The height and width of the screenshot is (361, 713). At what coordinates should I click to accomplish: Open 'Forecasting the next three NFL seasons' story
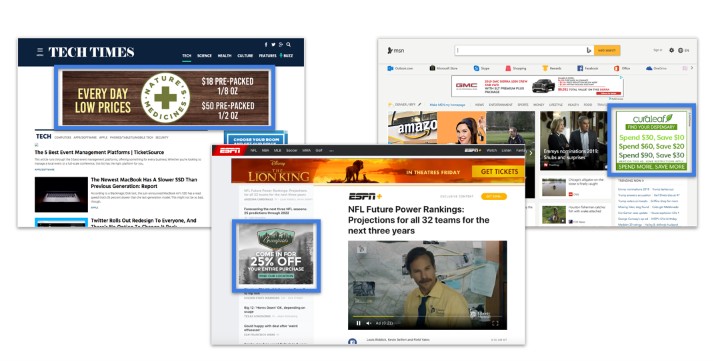tap(276, 211)
